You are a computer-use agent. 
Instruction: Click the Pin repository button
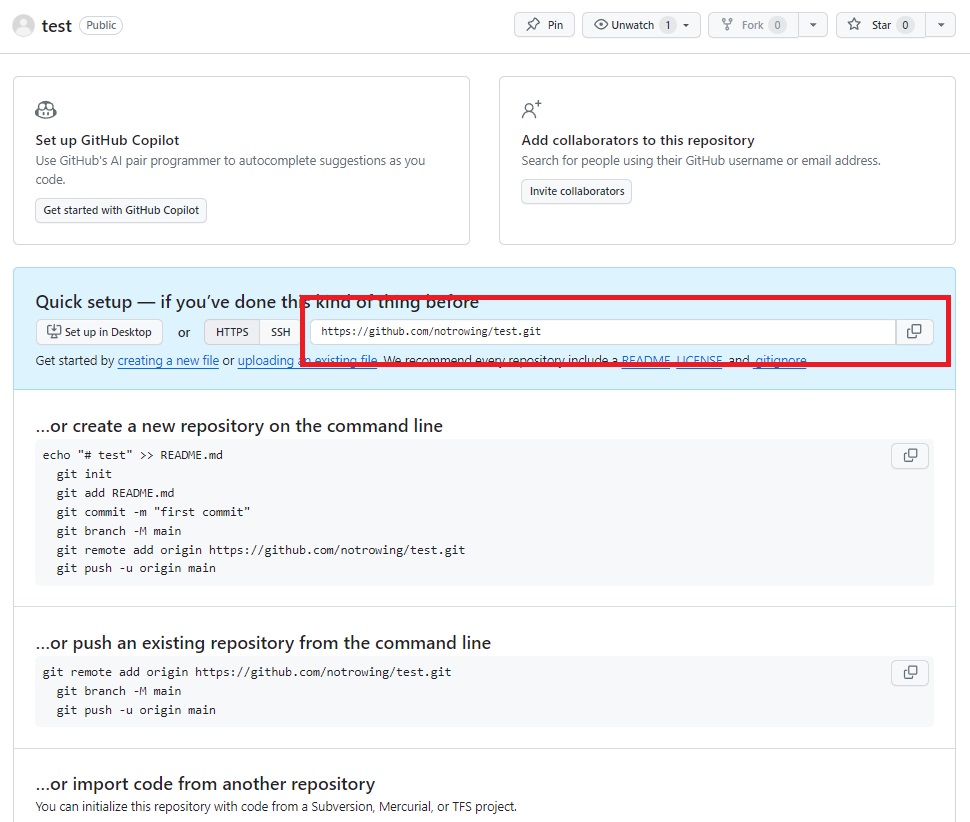pyautogui.click(x=544, y=25)
